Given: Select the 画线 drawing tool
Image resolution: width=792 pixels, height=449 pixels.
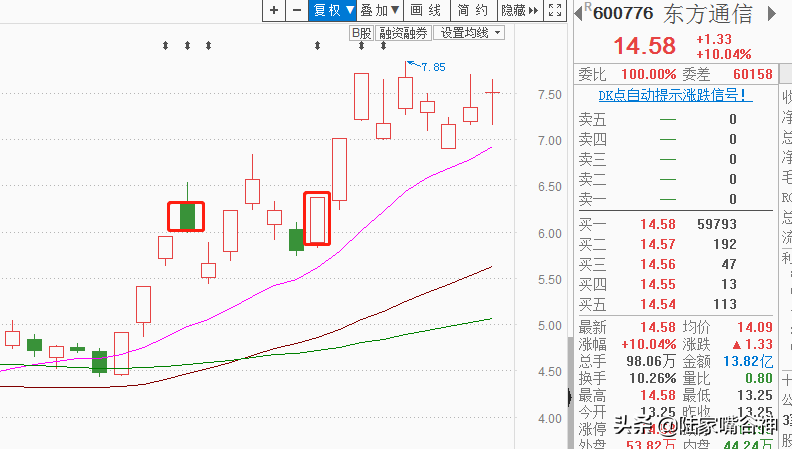Looking at the screenshot, I should [425, 10].
